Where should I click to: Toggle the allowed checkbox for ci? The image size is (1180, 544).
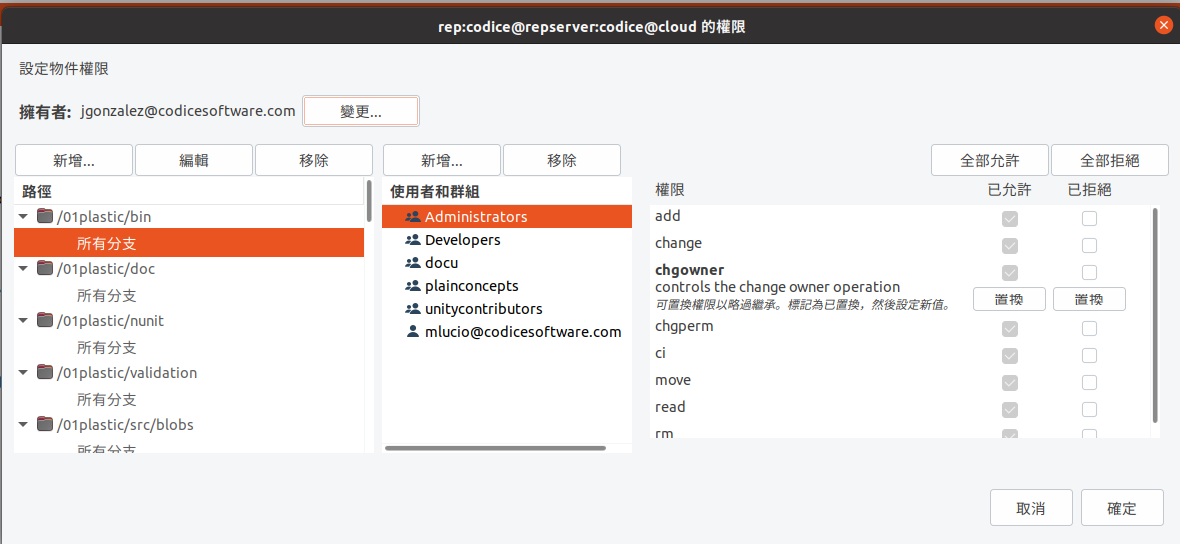1010,356
